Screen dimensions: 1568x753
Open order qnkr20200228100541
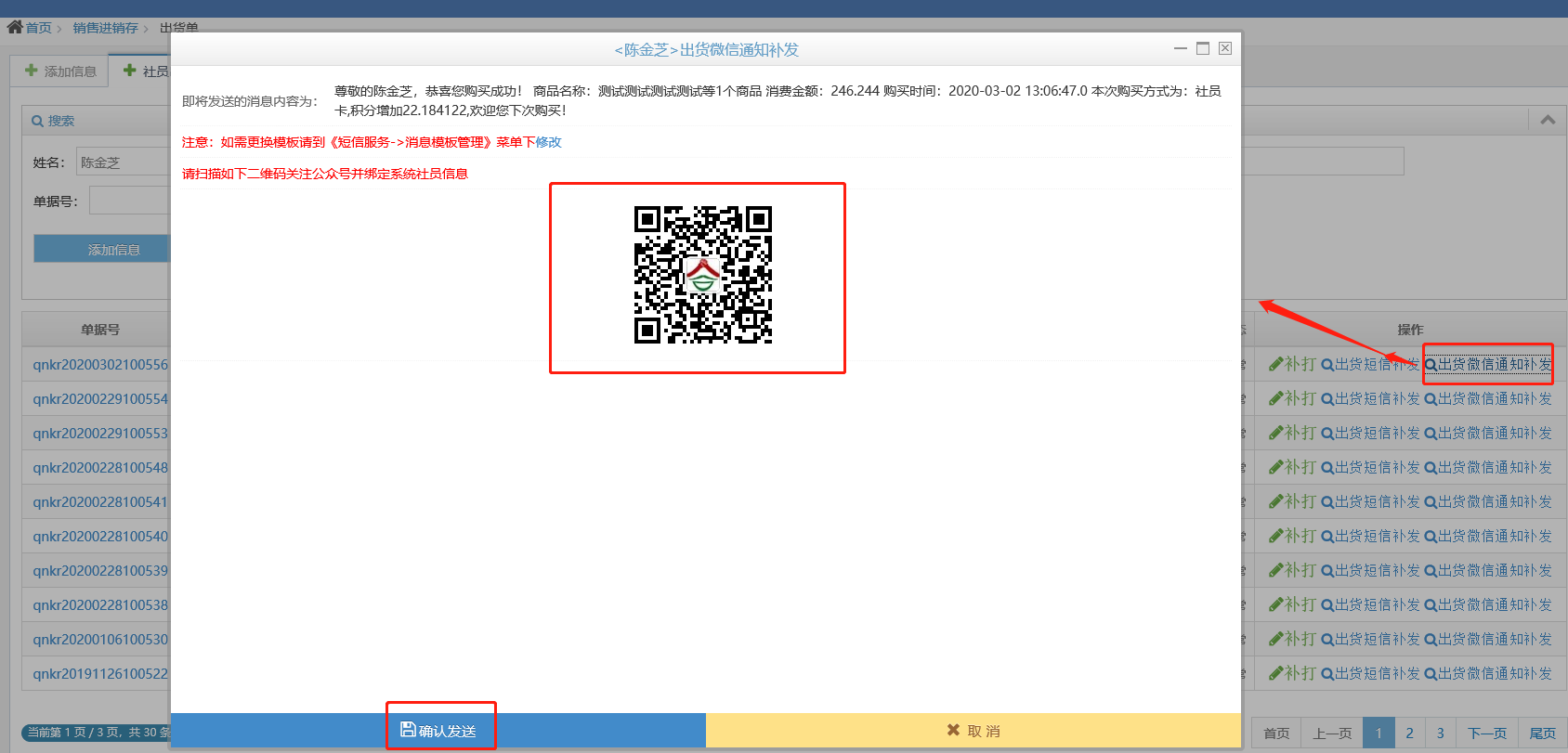[100, 502]
